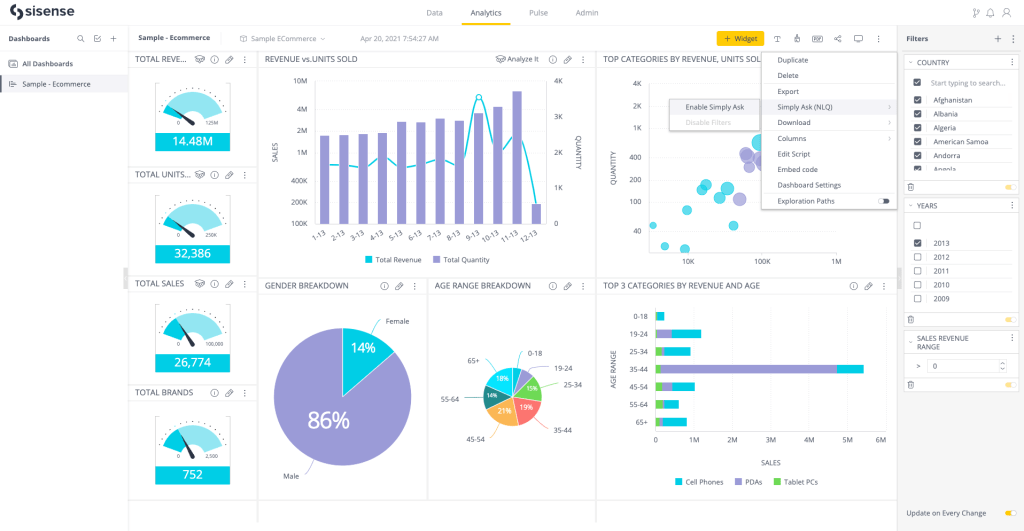Viewport: 1024px width, 531px height.
Task: Search dashboards with the magnifier icon
Action: pyautogui.click(x=81, y=38)
